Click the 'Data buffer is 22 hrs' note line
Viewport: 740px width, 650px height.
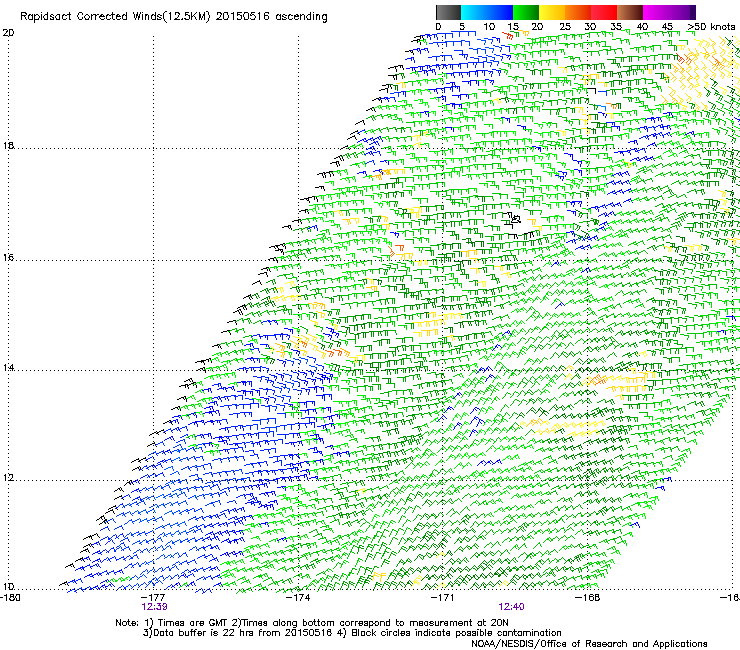tap(352, 633)
